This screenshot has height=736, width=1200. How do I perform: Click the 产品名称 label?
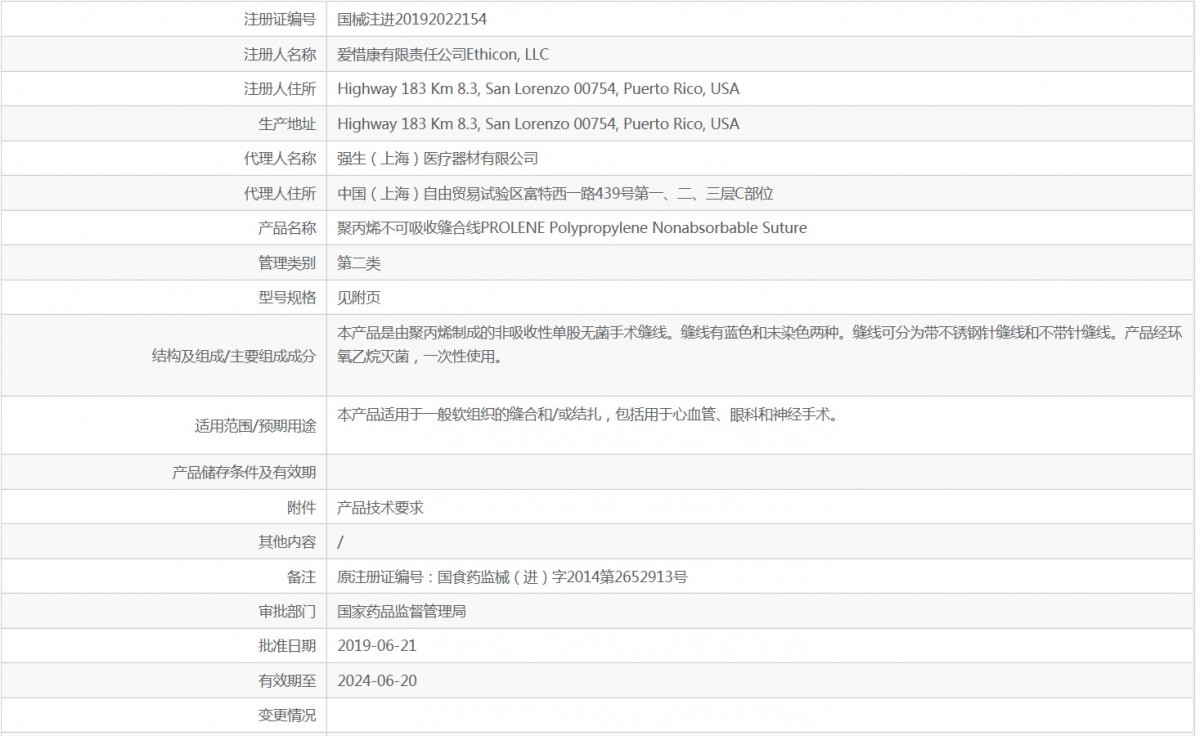(x=287, y=228)
